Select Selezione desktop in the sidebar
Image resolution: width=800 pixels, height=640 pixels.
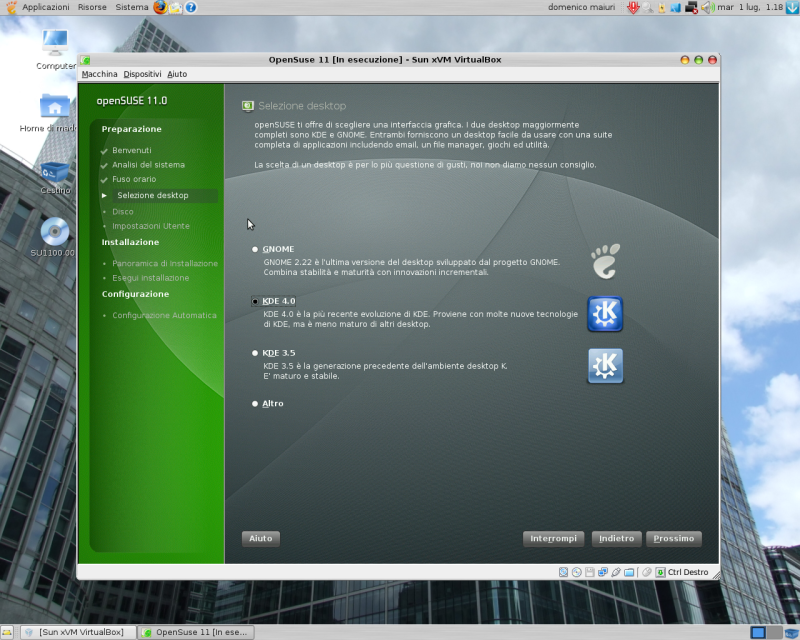[152, 197]
